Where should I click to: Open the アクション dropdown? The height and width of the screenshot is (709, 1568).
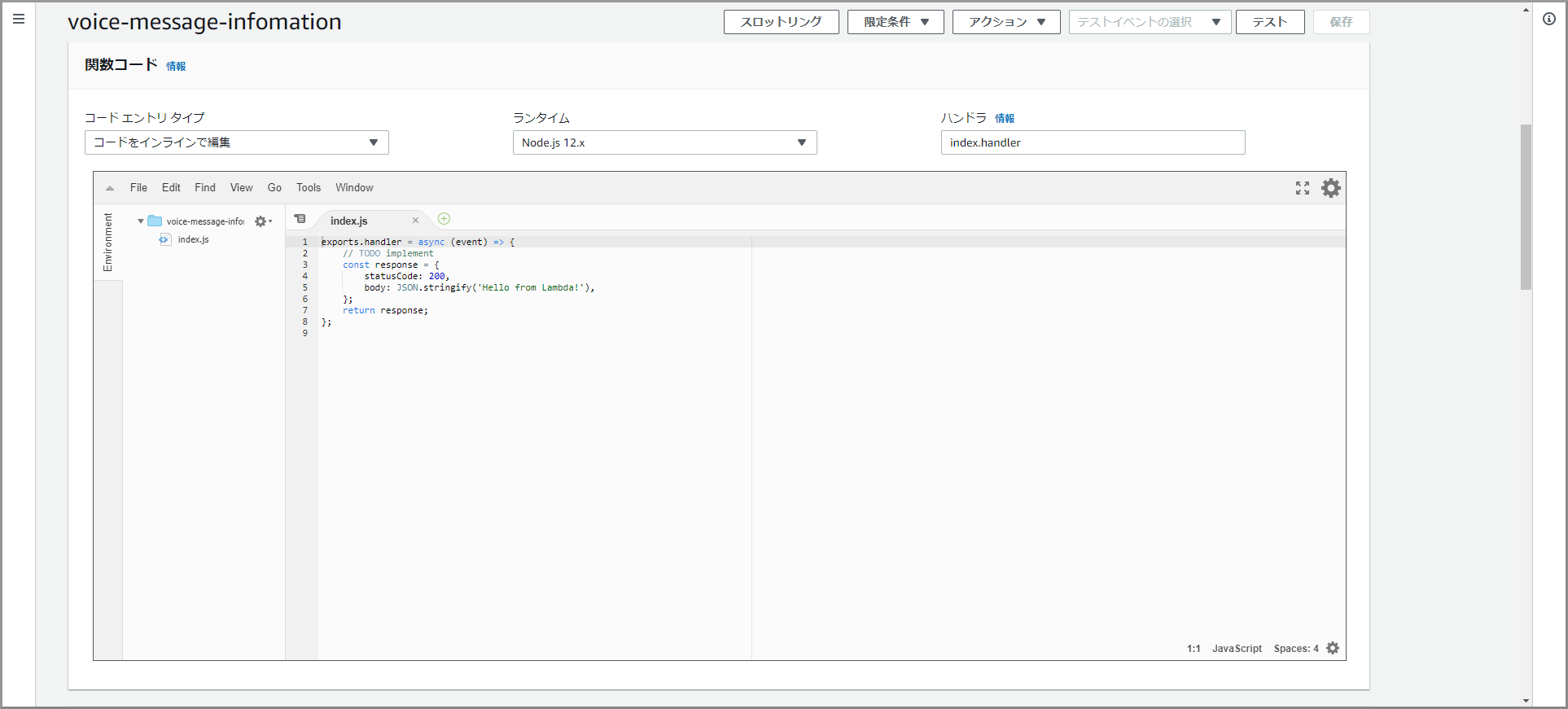click(1006, 22)
